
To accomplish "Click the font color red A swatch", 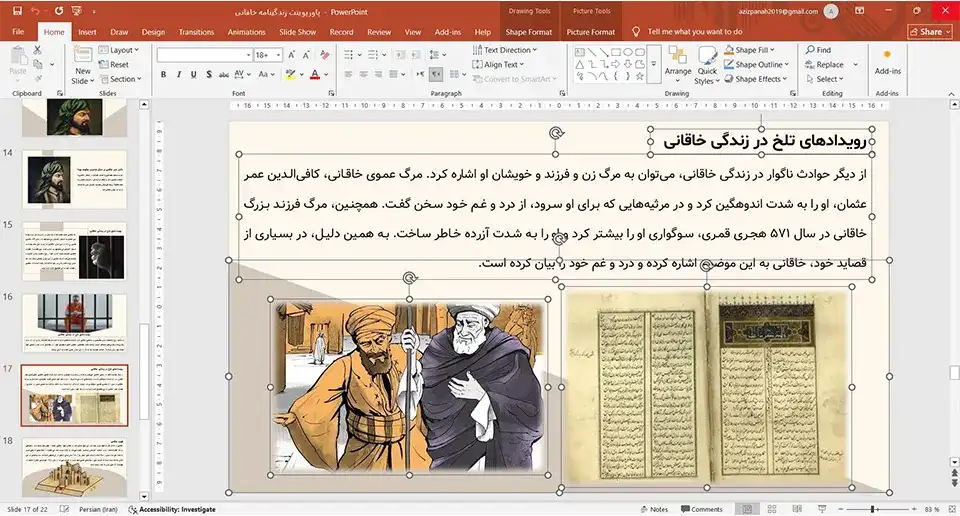I will (315, 74).
